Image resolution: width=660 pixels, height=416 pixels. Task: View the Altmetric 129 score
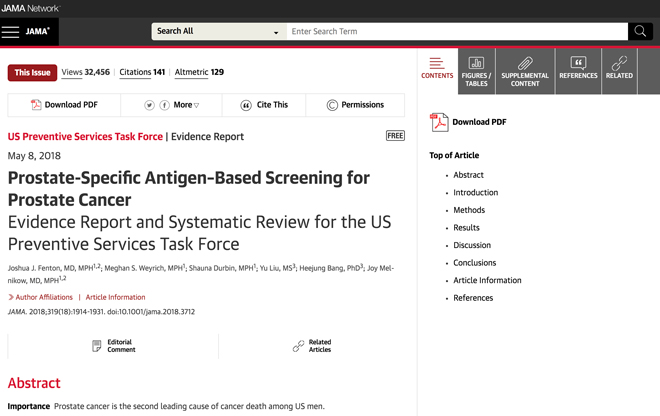tap(199, 72)
